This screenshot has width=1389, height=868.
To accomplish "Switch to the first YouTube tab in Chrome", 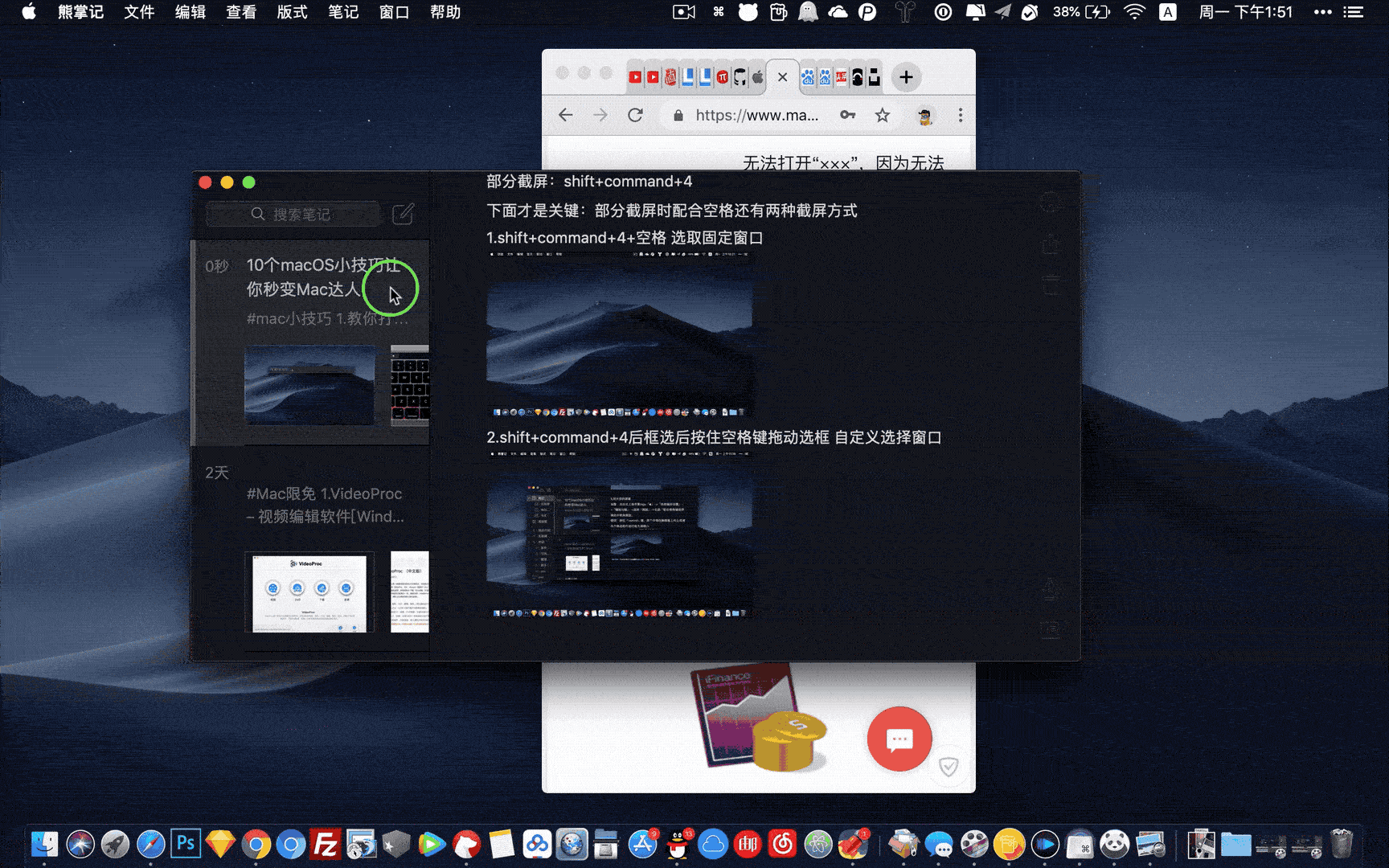I will pyautogui.click(x=635, y=77).
